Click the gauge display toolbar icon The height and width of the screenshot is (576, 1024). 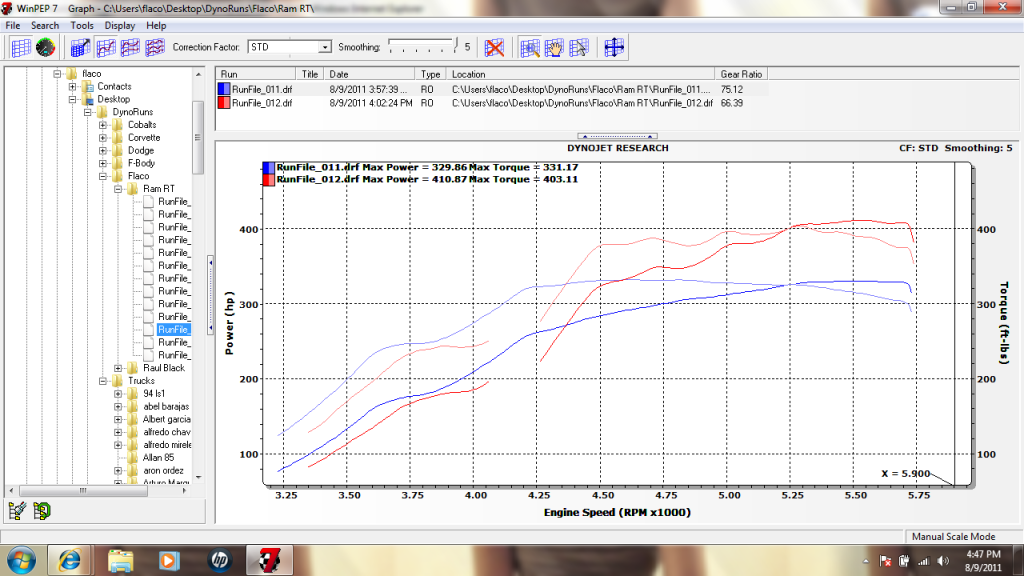tap(45, 47)
